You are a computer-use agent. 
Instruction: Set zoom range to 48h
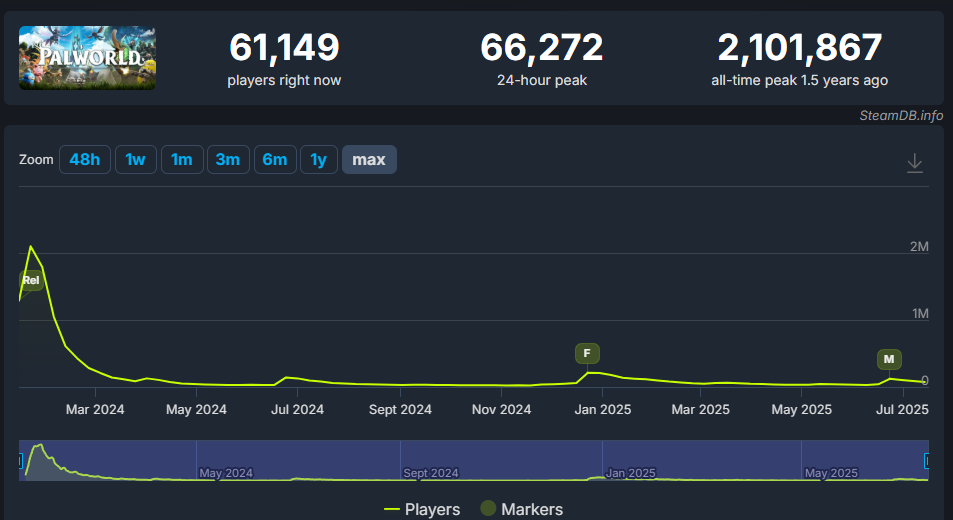pos(84,160)
